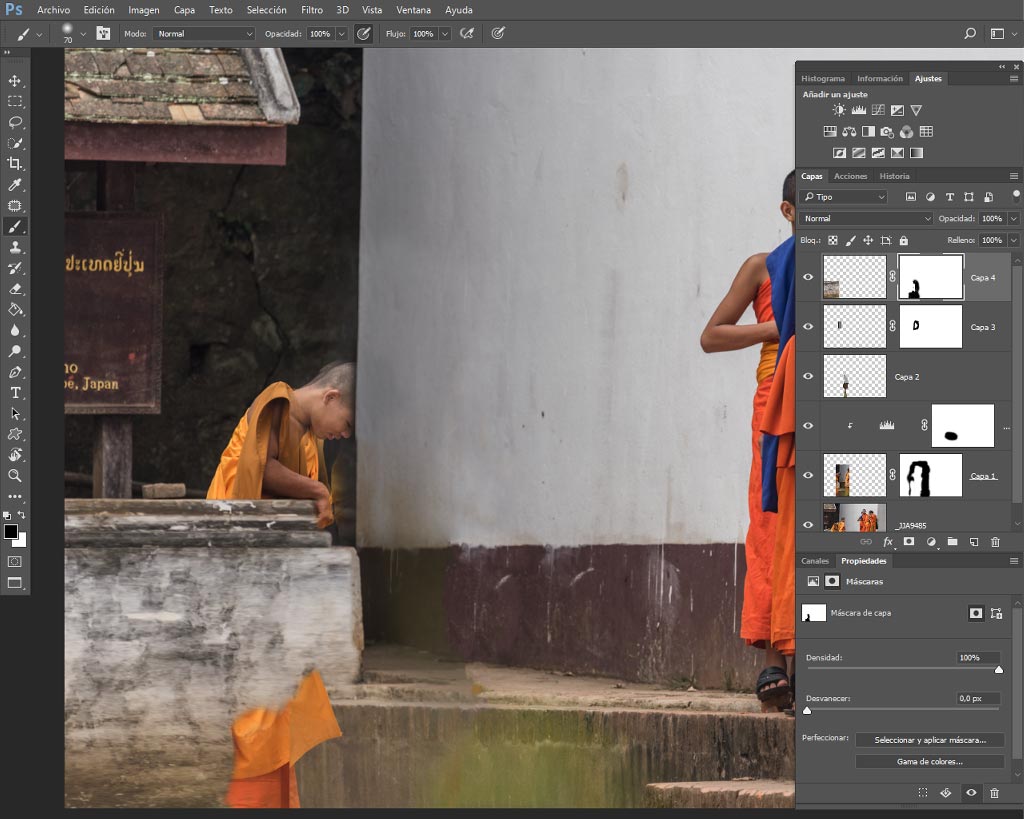Select the Eraser tool
The width and height of the screenshot is (1024, 819).
coord(14,289)
